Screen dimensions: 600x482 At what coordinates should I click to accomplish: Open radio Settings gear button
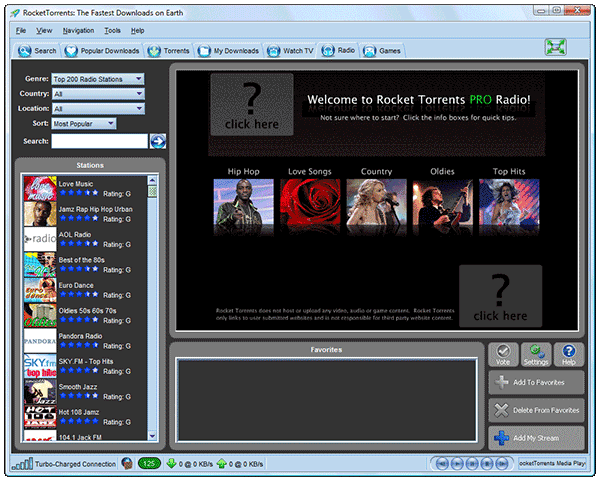(x=536, y=354)
